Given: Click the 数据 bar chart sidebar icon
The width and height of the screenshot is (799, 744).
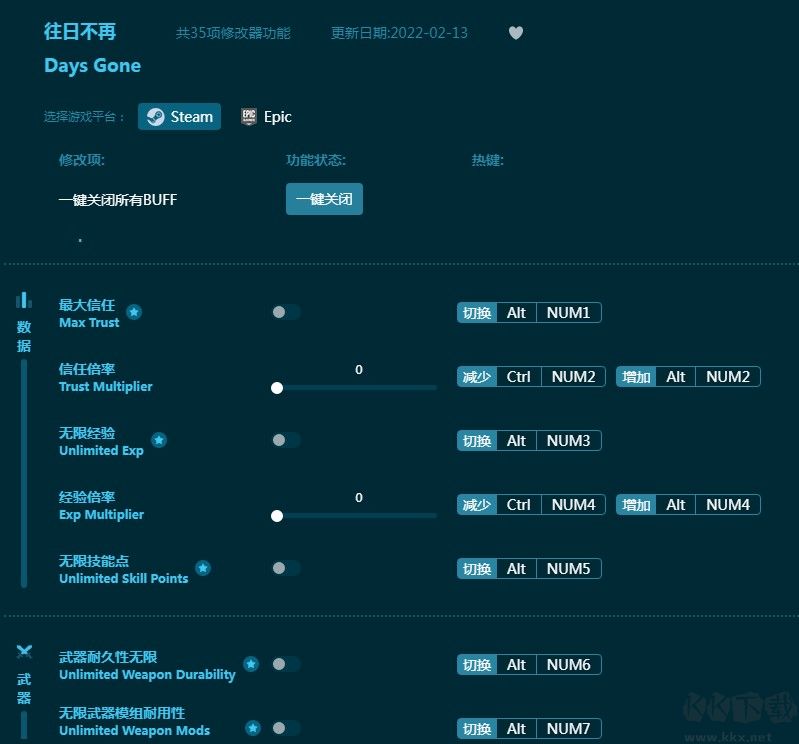Looking at the screenshot, I should 23,300.
